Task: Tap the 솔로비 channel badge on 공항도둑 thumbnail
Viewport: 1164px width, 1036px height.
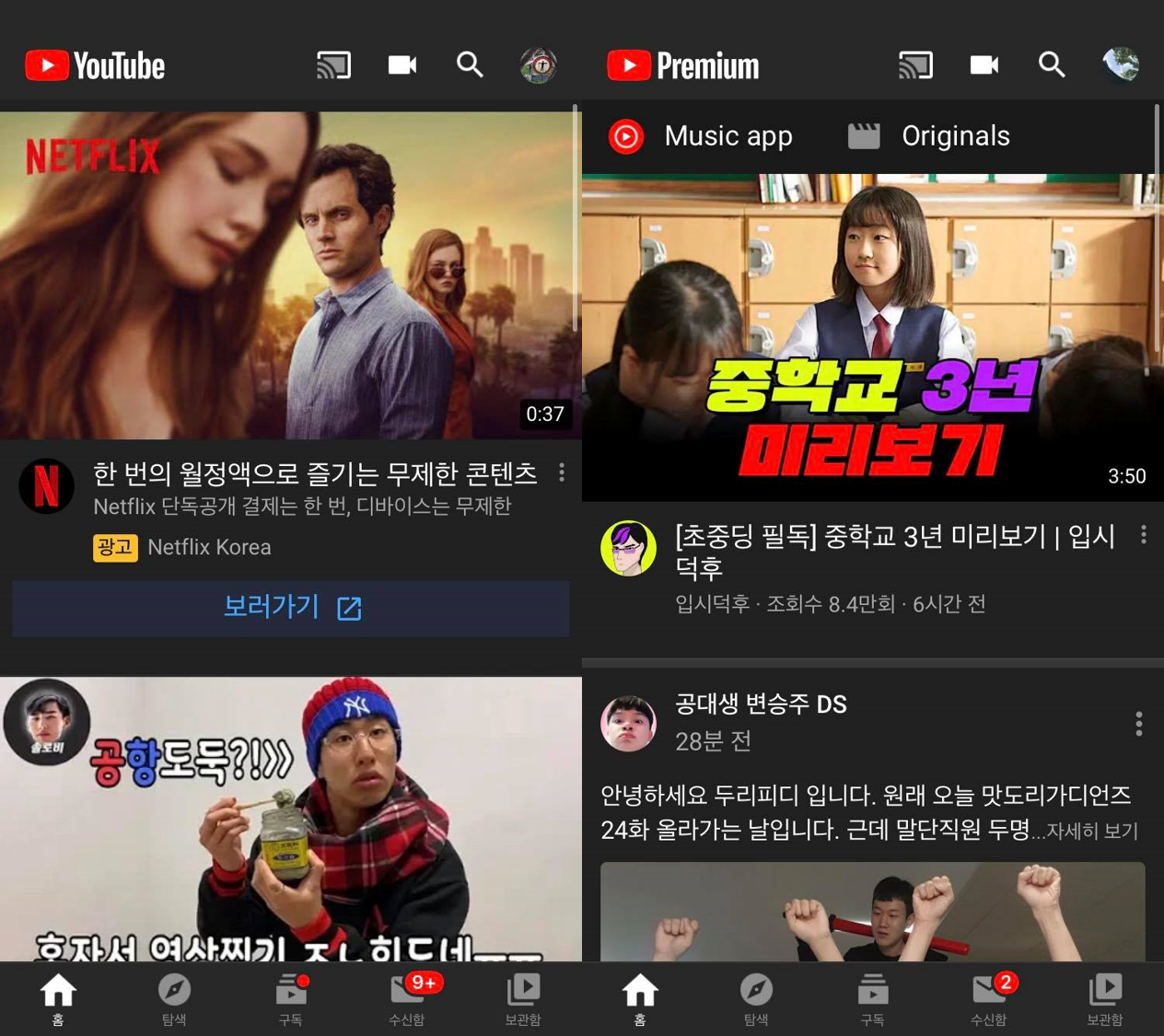Action: click(46, 723)
